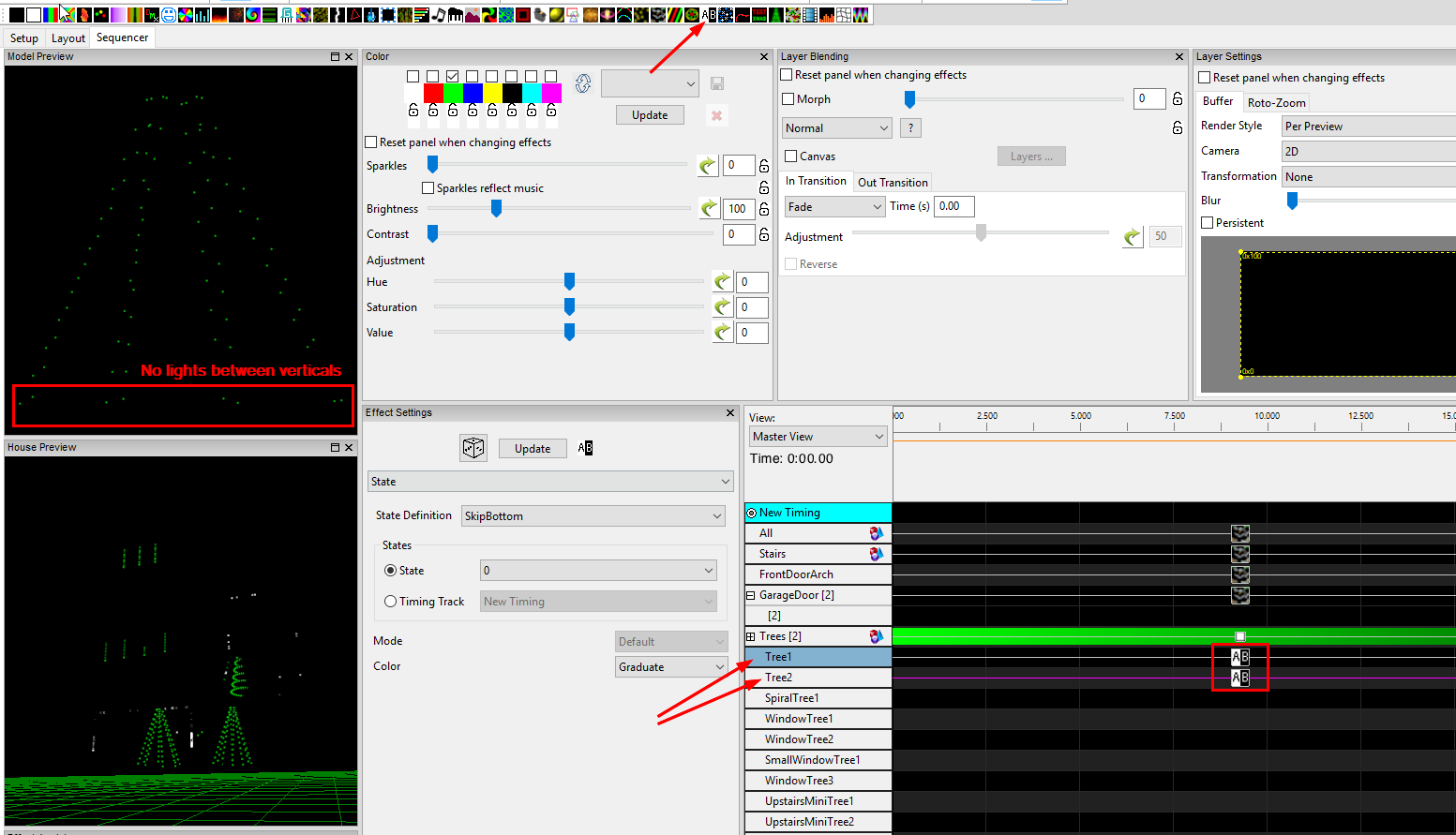1456x835 pixels.
Task: Click the green reset arrow beside Brightness
Action: click(x=710, y=208)
